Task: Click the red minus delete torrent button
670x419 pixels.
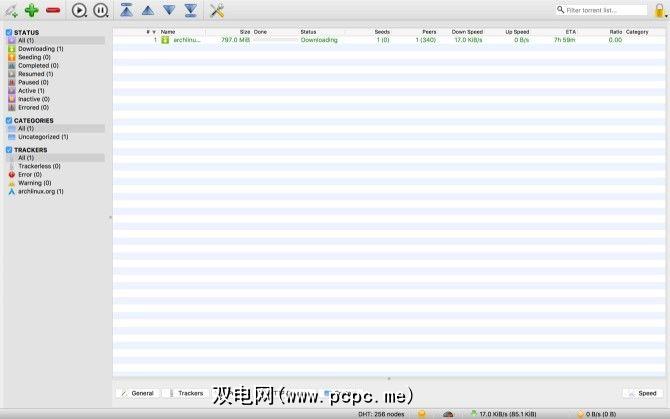Action: click(53, 10)
